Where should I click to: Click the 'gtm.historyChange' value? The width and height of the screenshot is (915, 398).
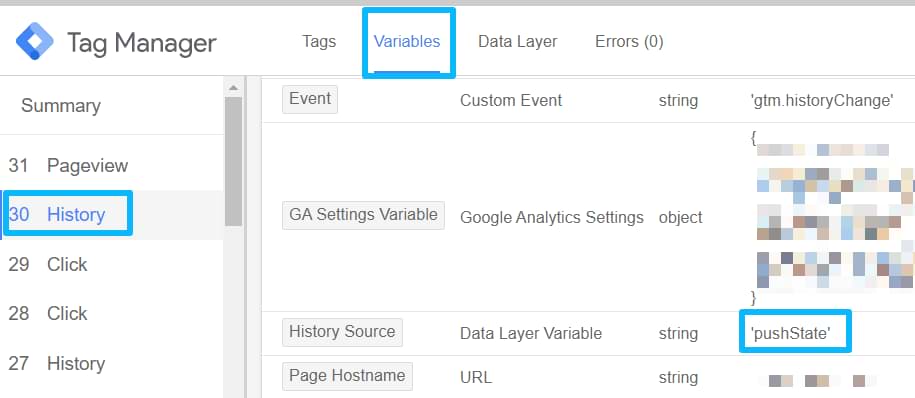click(822, 100)
